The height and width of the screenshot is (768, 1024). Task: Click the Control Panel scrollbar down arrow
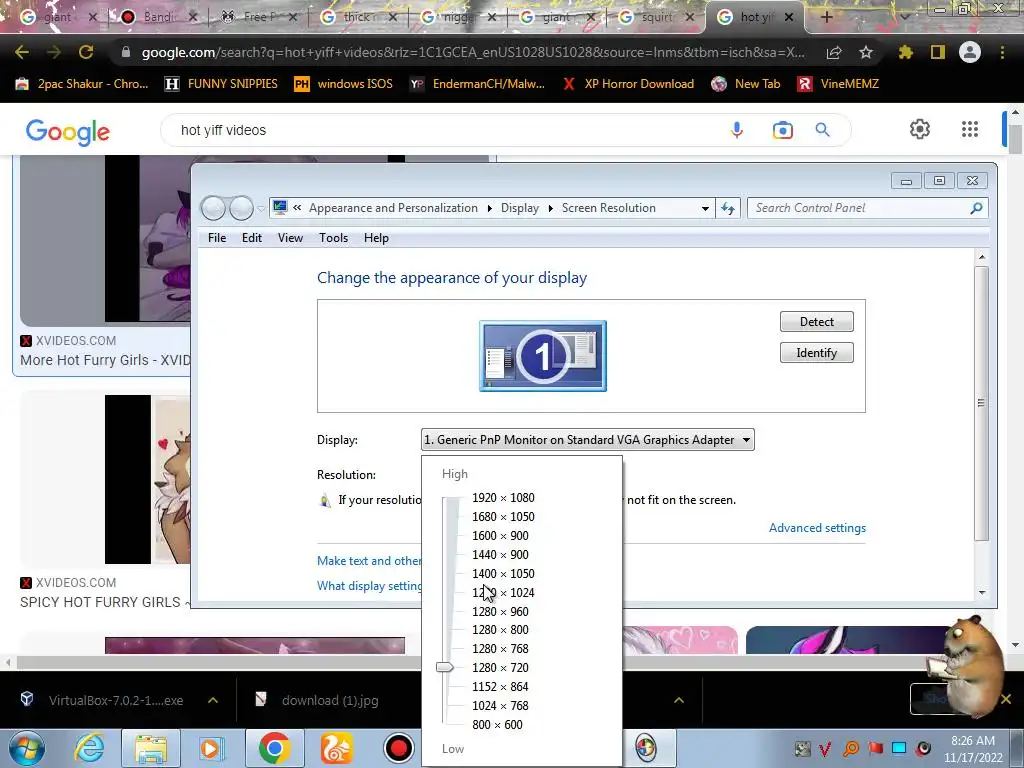click(982, 592)
